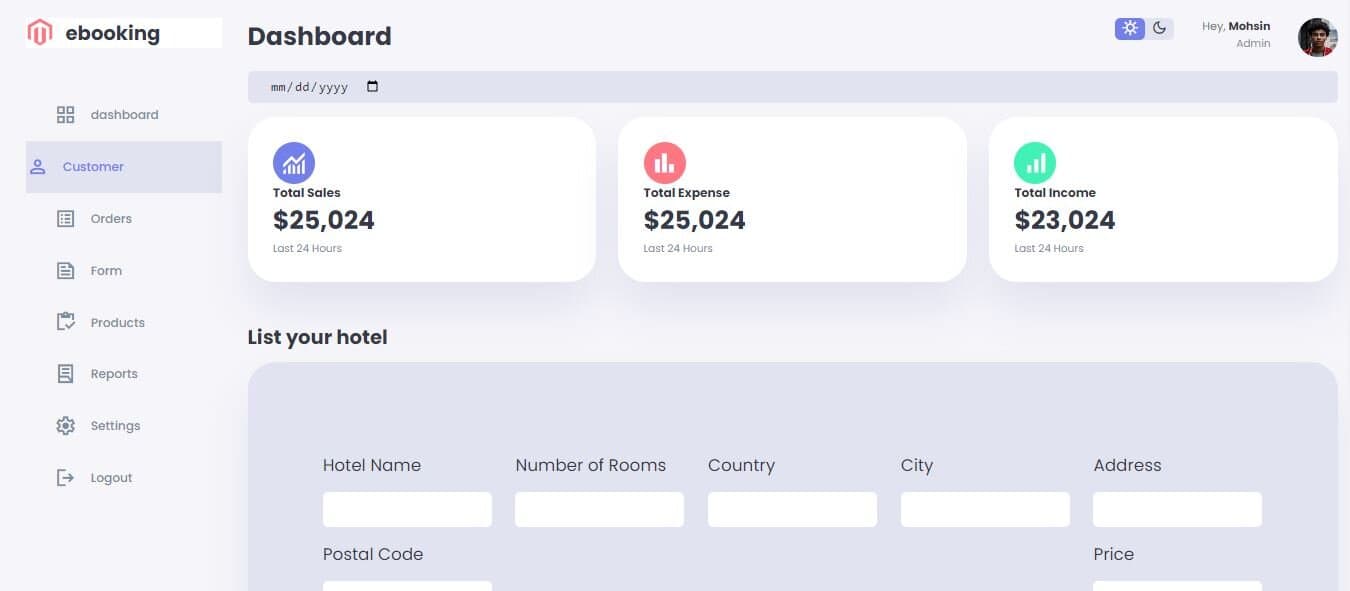Click the Orders list icon
Screen dimensions: 1350x591
pyautogui.click(x=66, y=219)
